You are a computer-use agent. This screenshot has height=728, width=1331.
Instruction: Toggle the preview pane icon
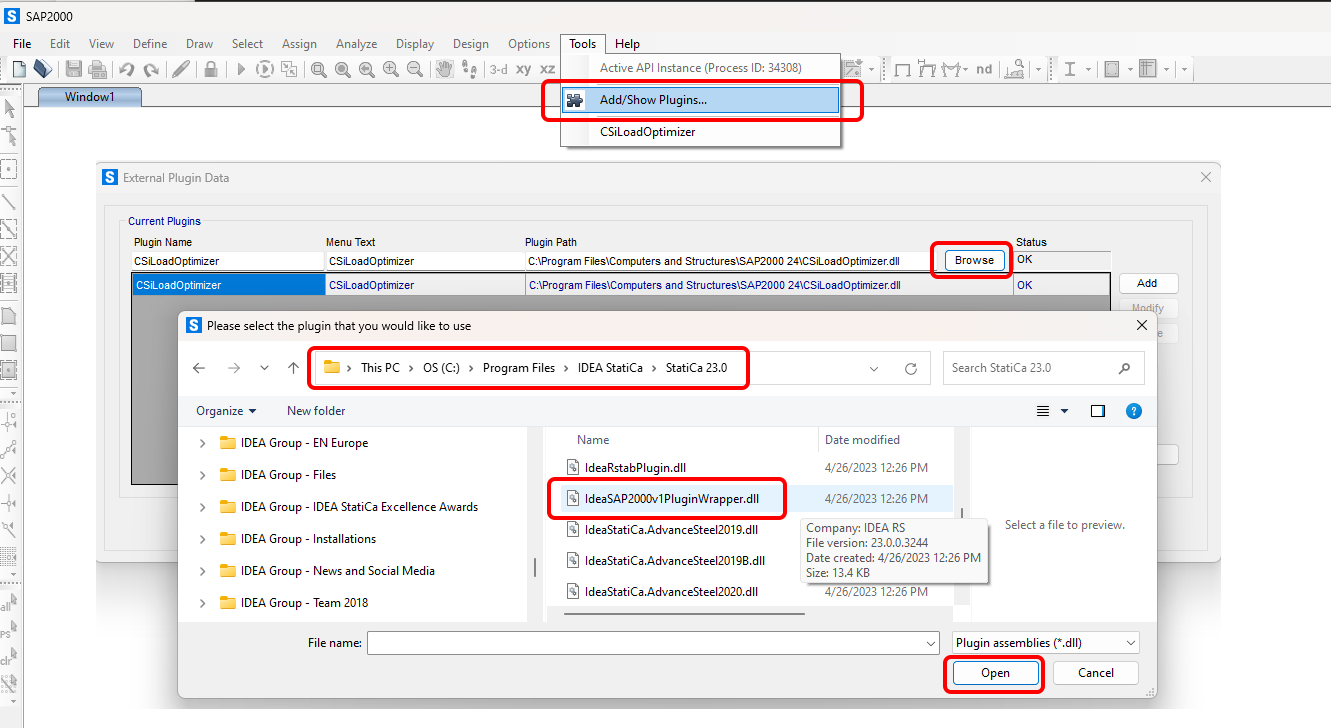point(1098,411)
